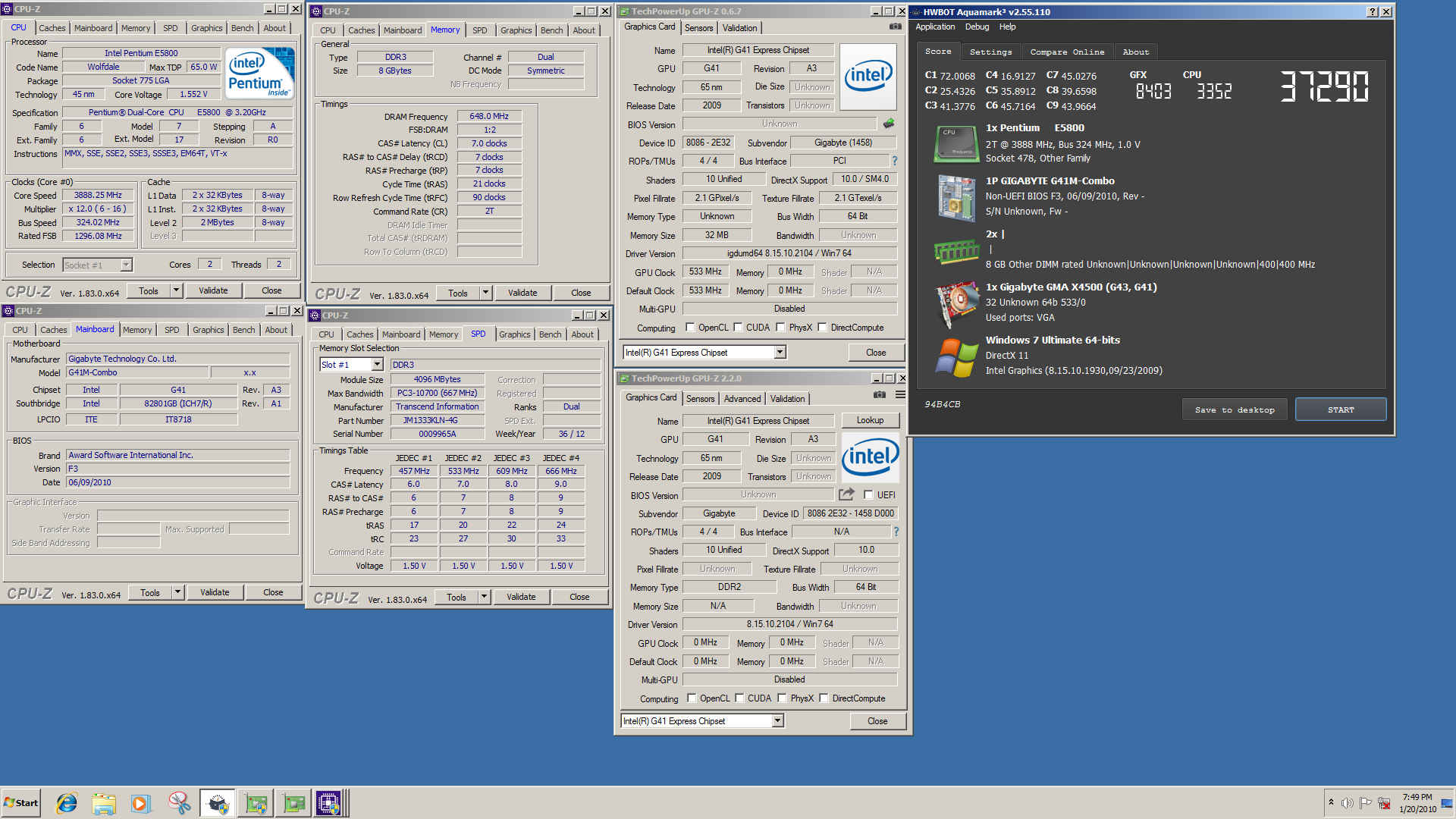Click the Intel Pentium inside logo in CPU-Z
Image resolution: width=1456 pixels, height=819 pixels.
pyautogui.click(x=260, y=73)
